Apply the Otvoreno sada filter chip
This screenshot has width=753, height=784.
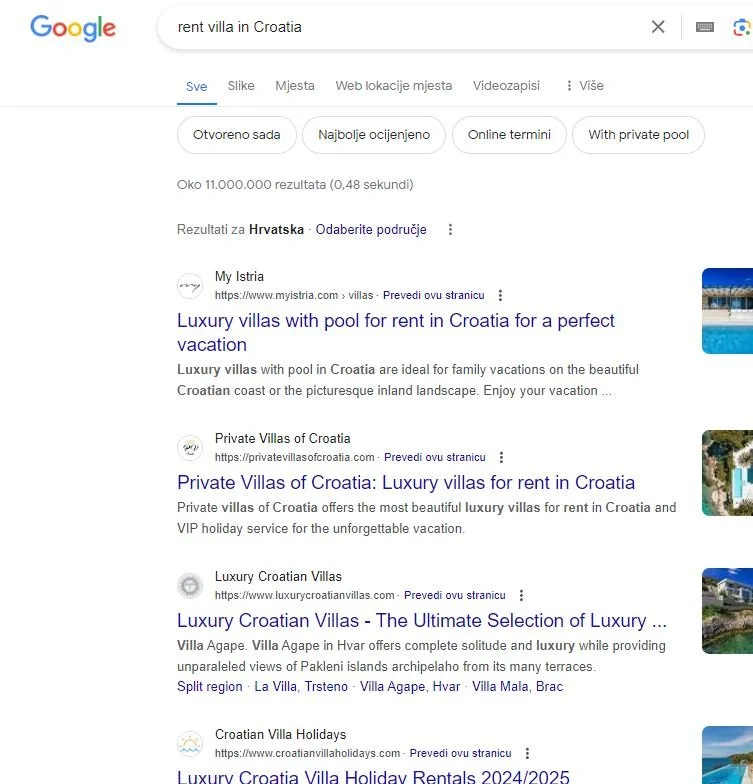tap(236, 135)
